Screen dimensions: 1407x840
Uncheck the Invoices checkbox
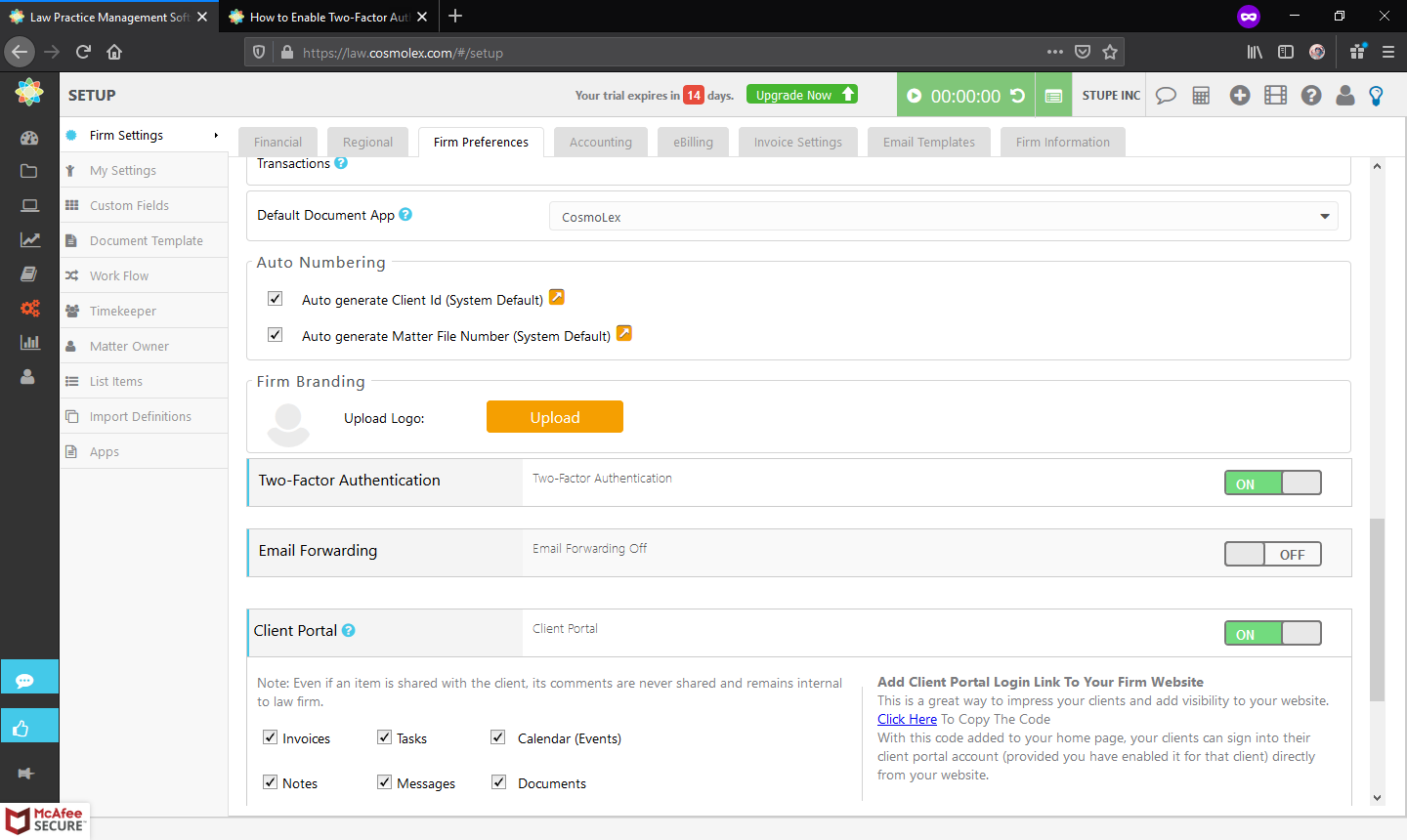point(271,737)
